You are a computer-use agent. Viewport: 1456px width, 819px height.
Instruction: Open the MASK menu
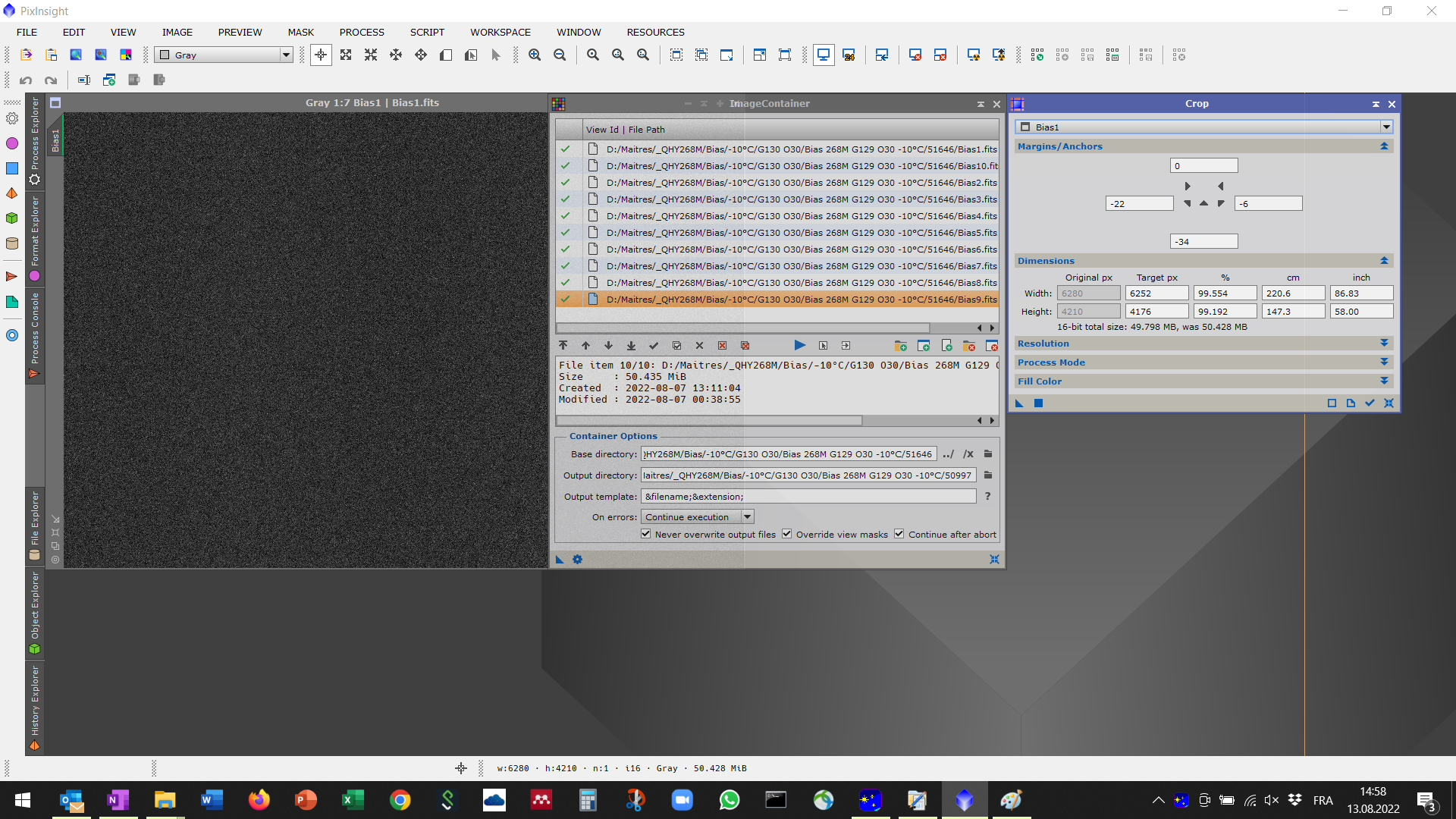(300, 32)
